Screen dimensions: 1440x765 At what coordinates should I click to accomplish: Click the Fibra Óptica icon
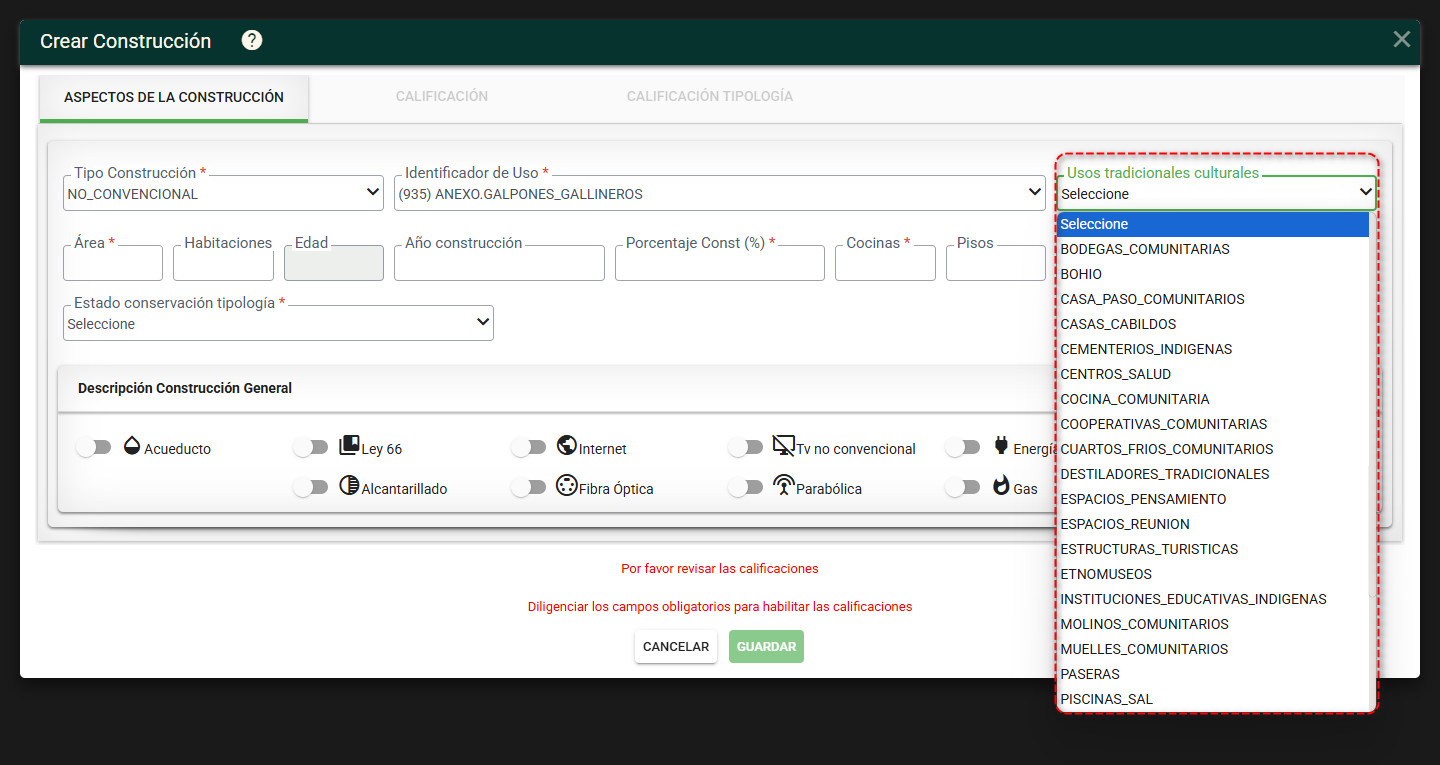[x=567, y=486]
